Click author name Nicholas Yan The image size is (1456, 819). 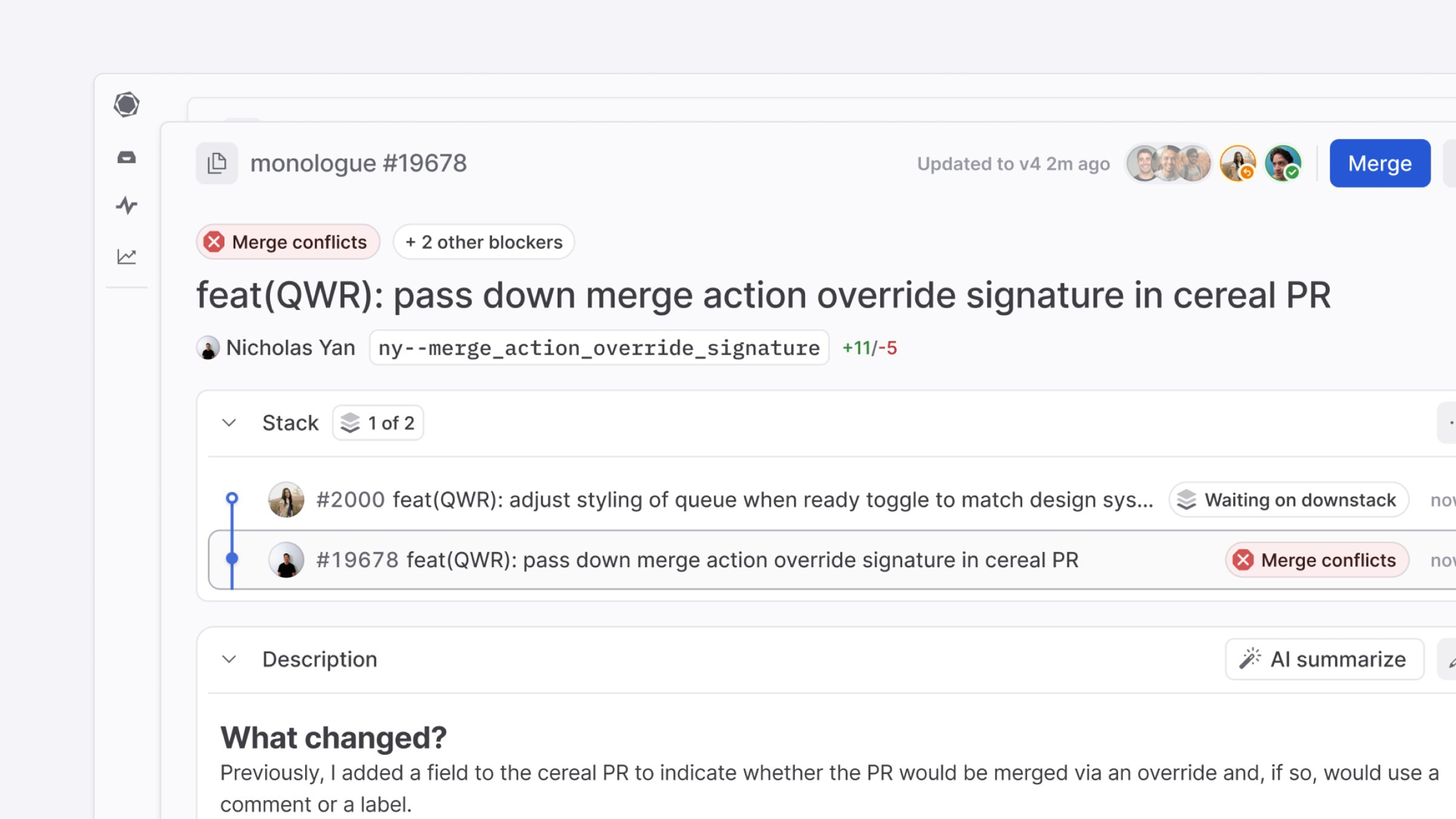click(x=290, y=348)
